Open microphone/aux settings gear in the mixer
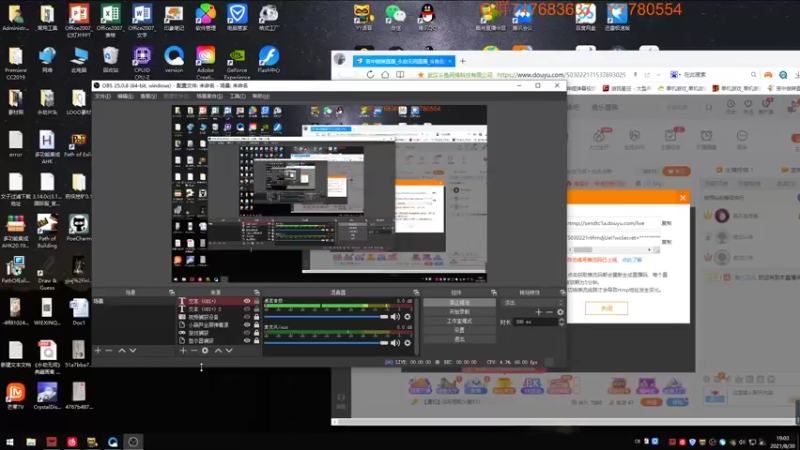 pos(407,343)
